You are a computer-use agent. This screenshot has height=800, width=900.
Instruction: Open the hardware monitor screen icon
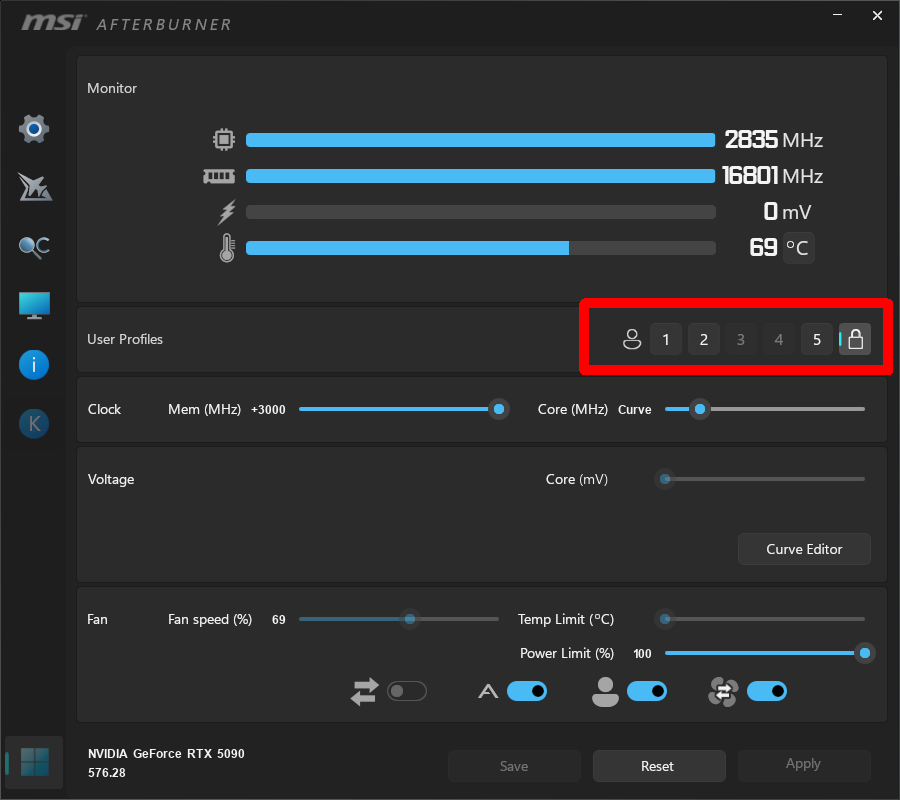click(34, 305)
